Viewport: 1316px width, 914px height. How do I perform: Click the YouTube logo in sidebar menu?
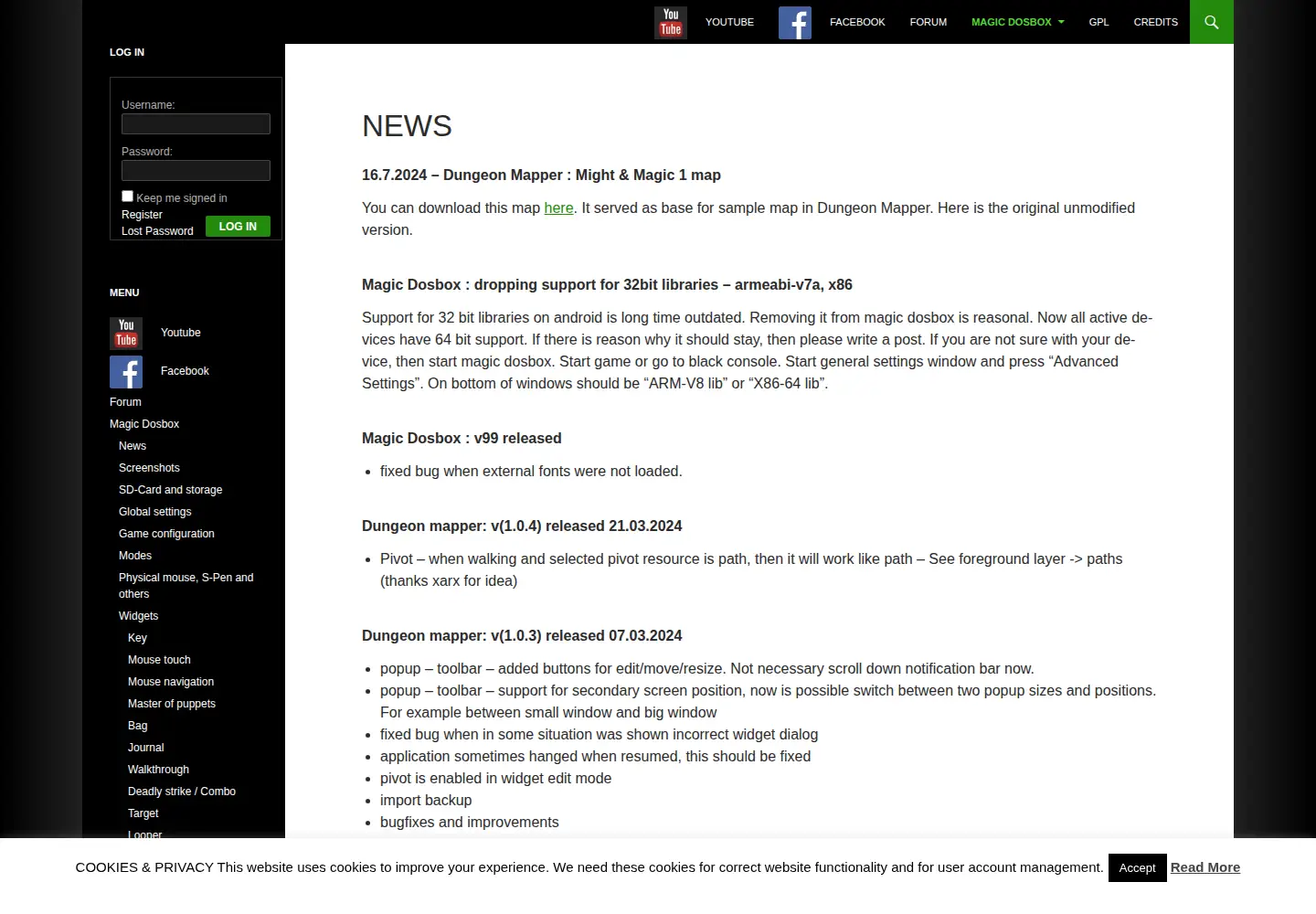tap(126, 334)
